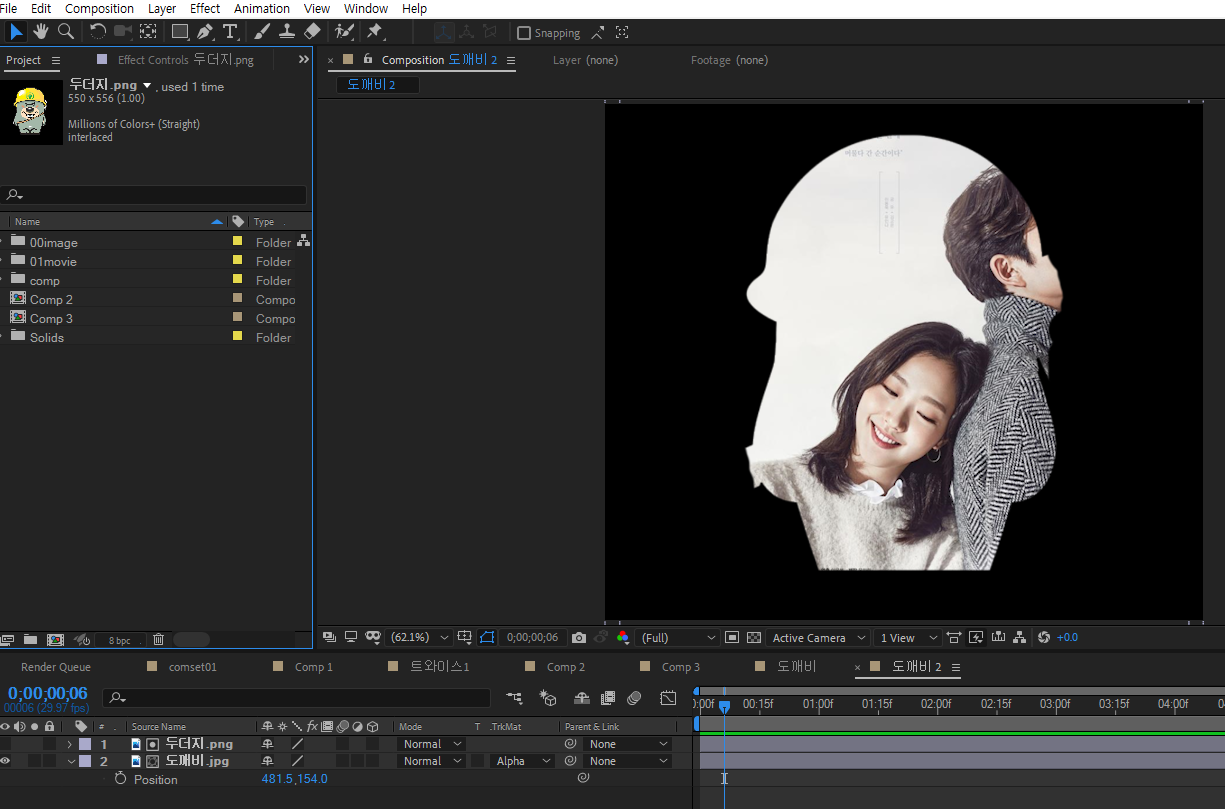Open the Animation menu
This screenshot has width=1225, height=809.
pyautogui.click(x=261, y=8)
